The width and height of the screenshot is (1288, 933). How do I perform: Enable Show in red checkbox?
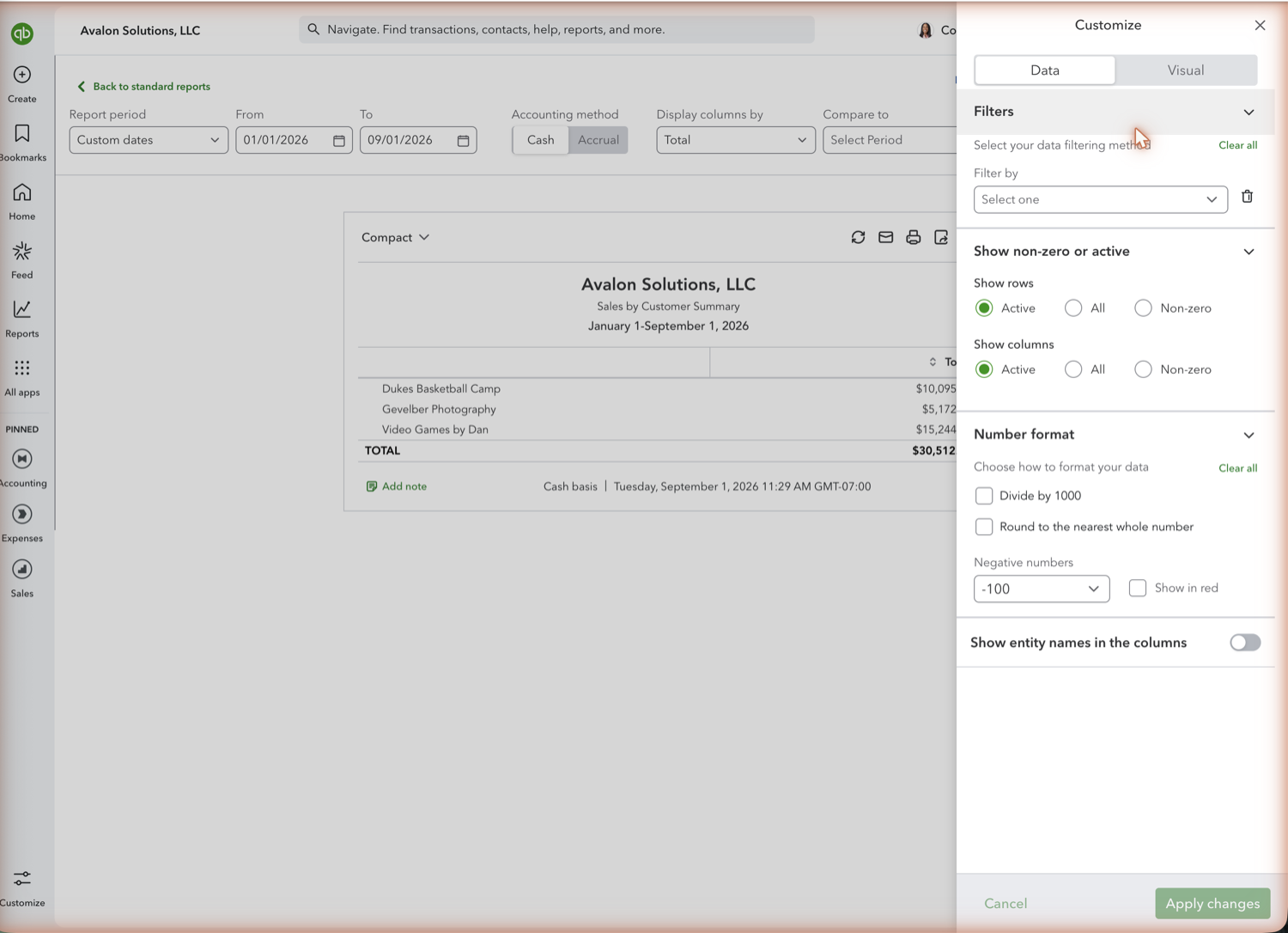[1138, 588]
